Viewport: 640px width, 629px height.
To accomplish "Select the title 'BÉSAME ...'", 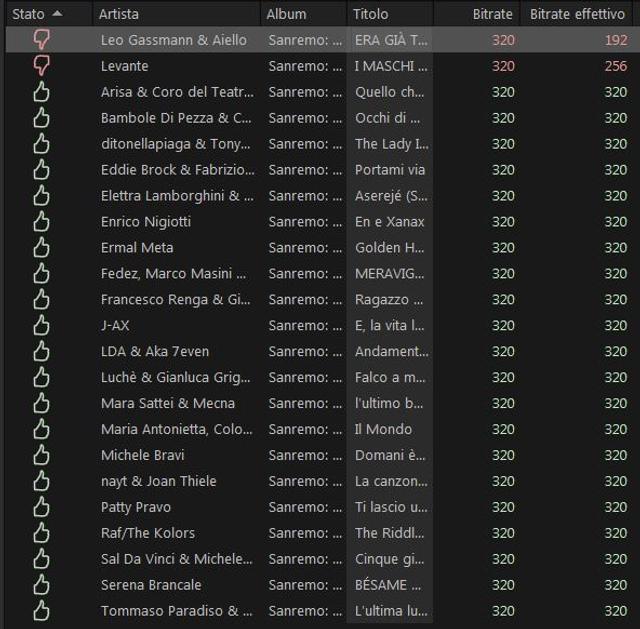I will click(387, 585).
